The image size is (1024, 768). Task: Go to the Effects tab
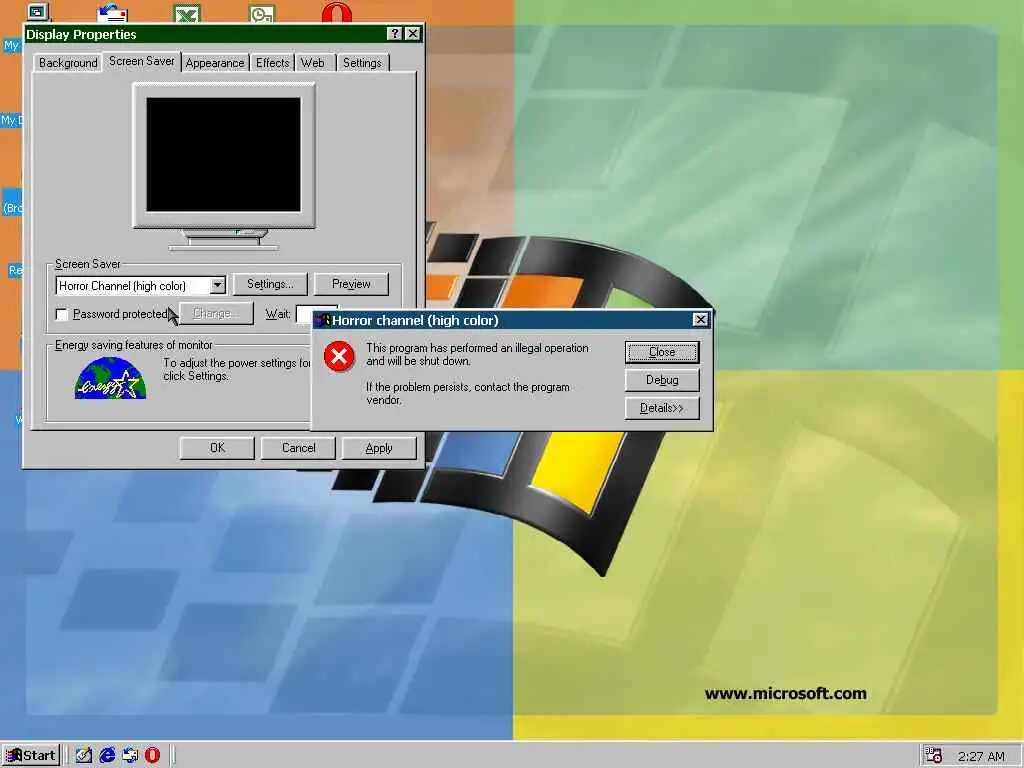point(272,63)
